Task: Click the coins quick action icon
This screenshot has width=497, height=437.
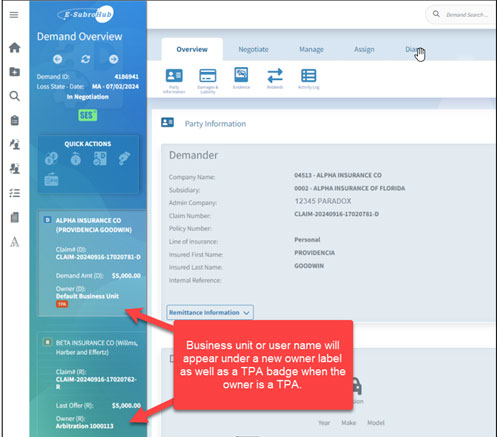Action: (x=51, y=159)
